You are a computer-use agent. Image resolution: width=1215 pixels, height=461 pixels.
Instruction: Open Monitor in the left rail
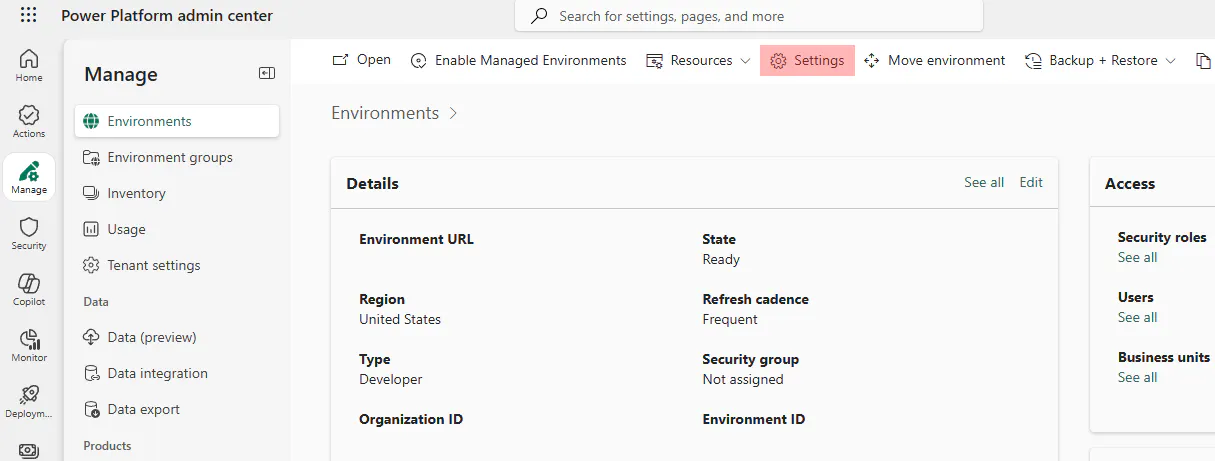pyautogui.click(x=29, y=345)
